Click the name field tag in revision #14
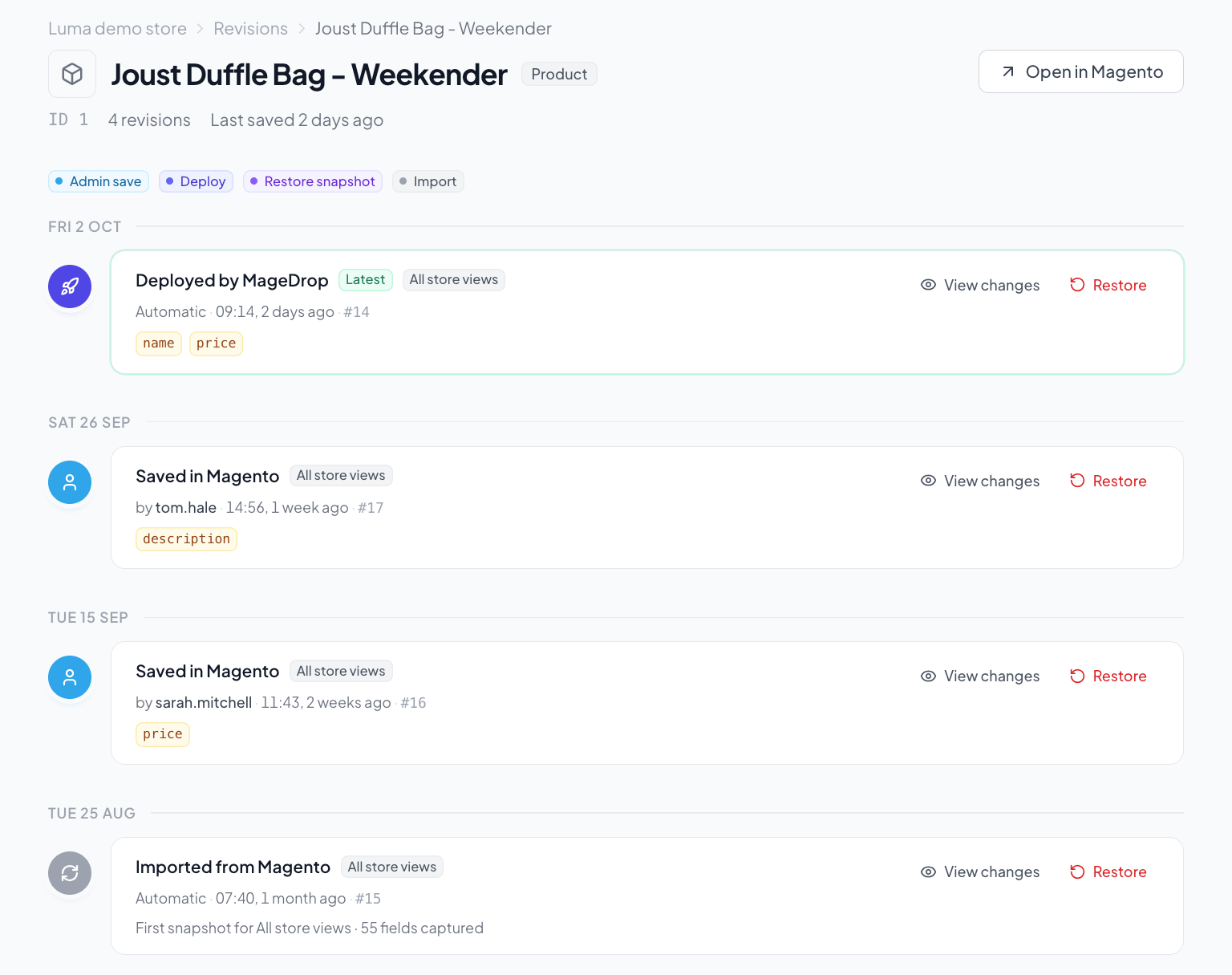1232x975 pixels. click(159, 343)
